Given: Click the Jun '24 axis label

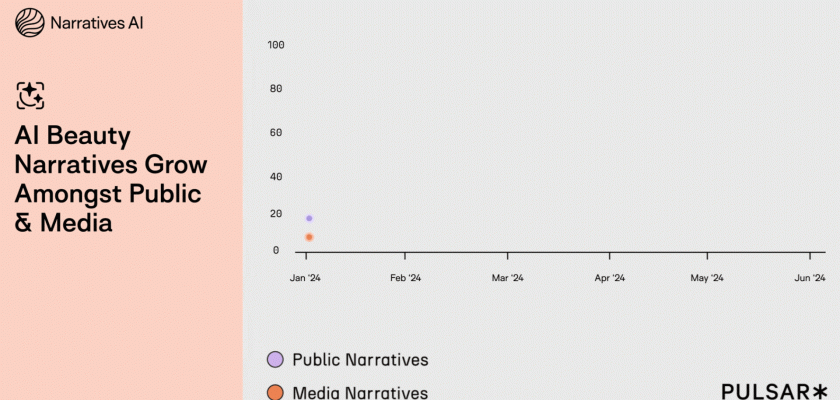Looking at the screenshot, I should 809,278.
